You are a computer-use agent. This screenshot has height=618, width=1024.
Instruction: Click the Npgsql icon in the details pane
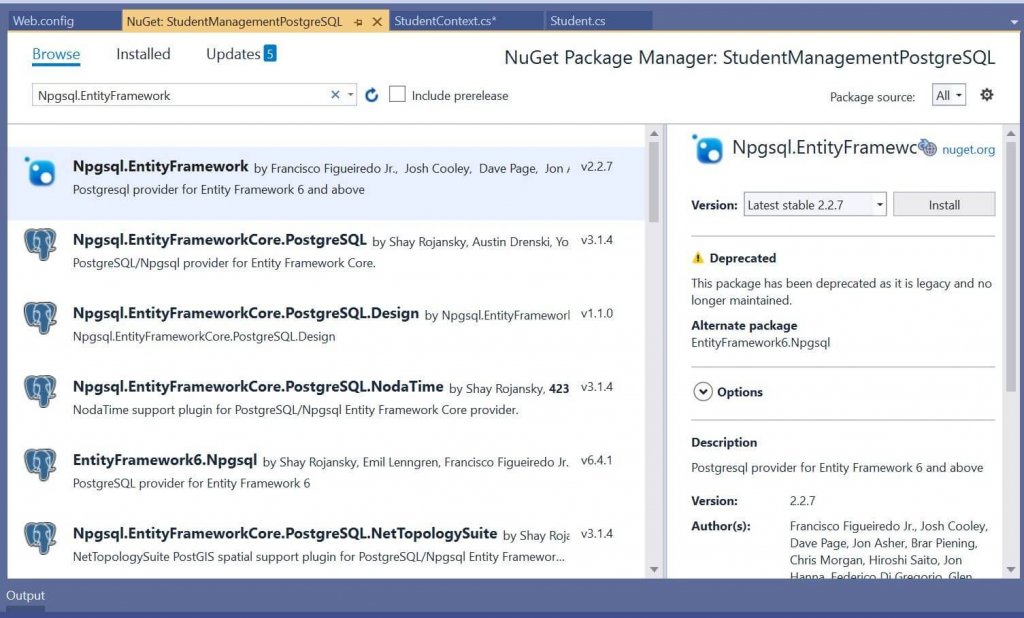tap(708, 150)
